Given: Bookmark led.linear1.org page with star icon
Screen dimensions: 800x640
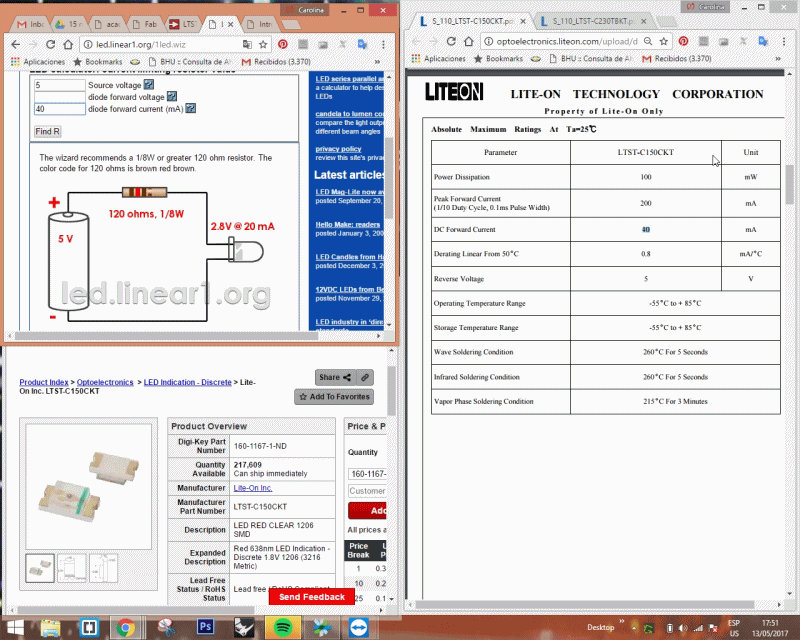Looking at the screenshot, I should pyautogui.click(x=263, y=44).
